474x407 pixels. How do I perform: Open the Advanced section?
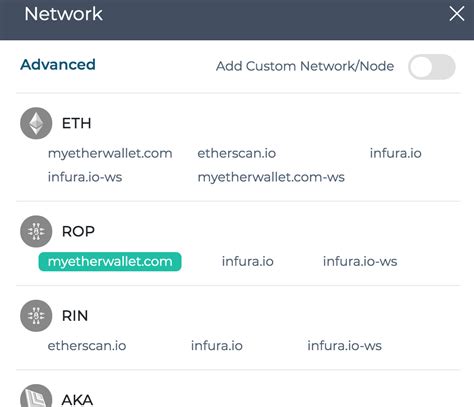[58, 65]
